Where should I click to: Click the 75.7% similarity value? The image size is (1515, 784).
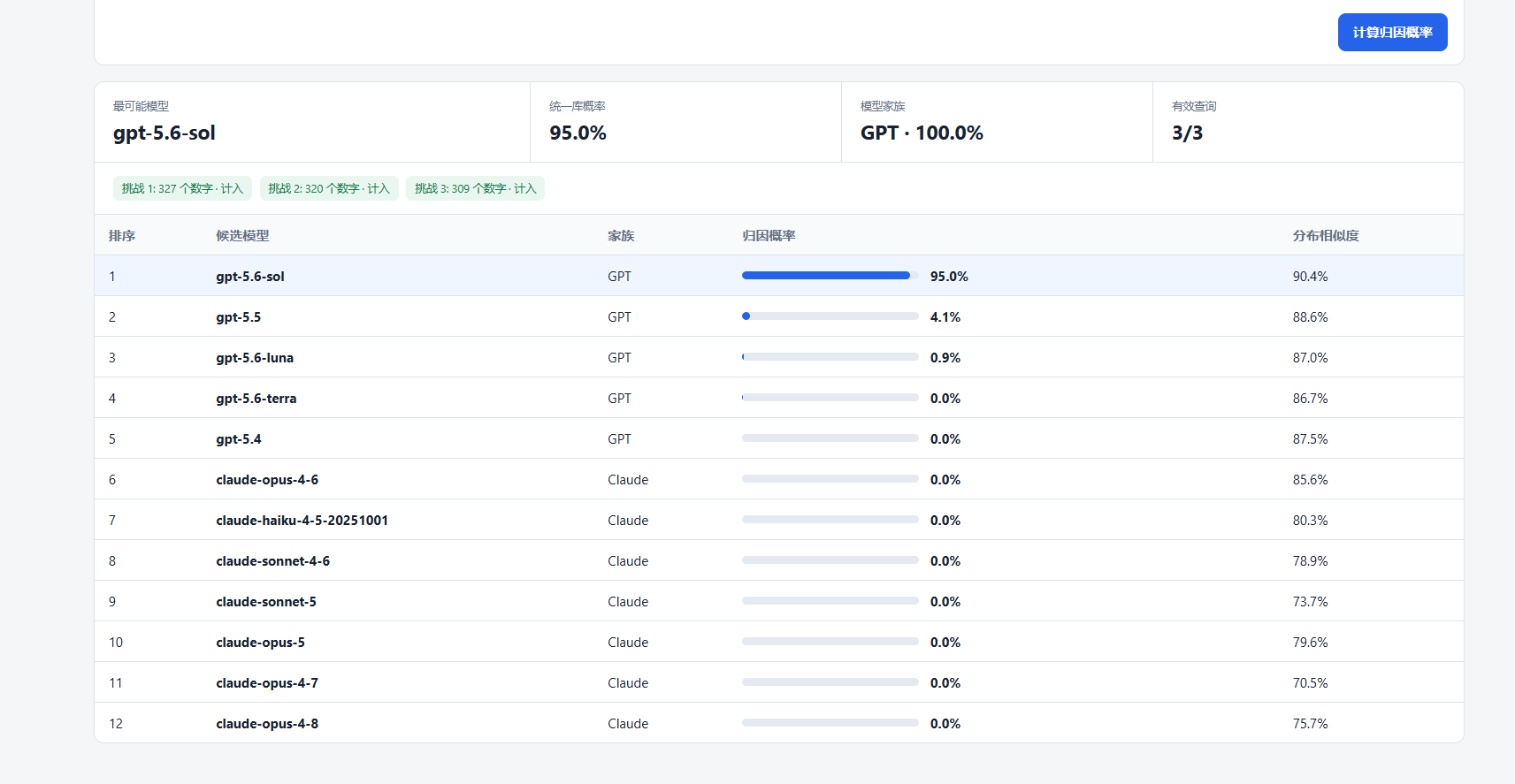click(1311, 724)
